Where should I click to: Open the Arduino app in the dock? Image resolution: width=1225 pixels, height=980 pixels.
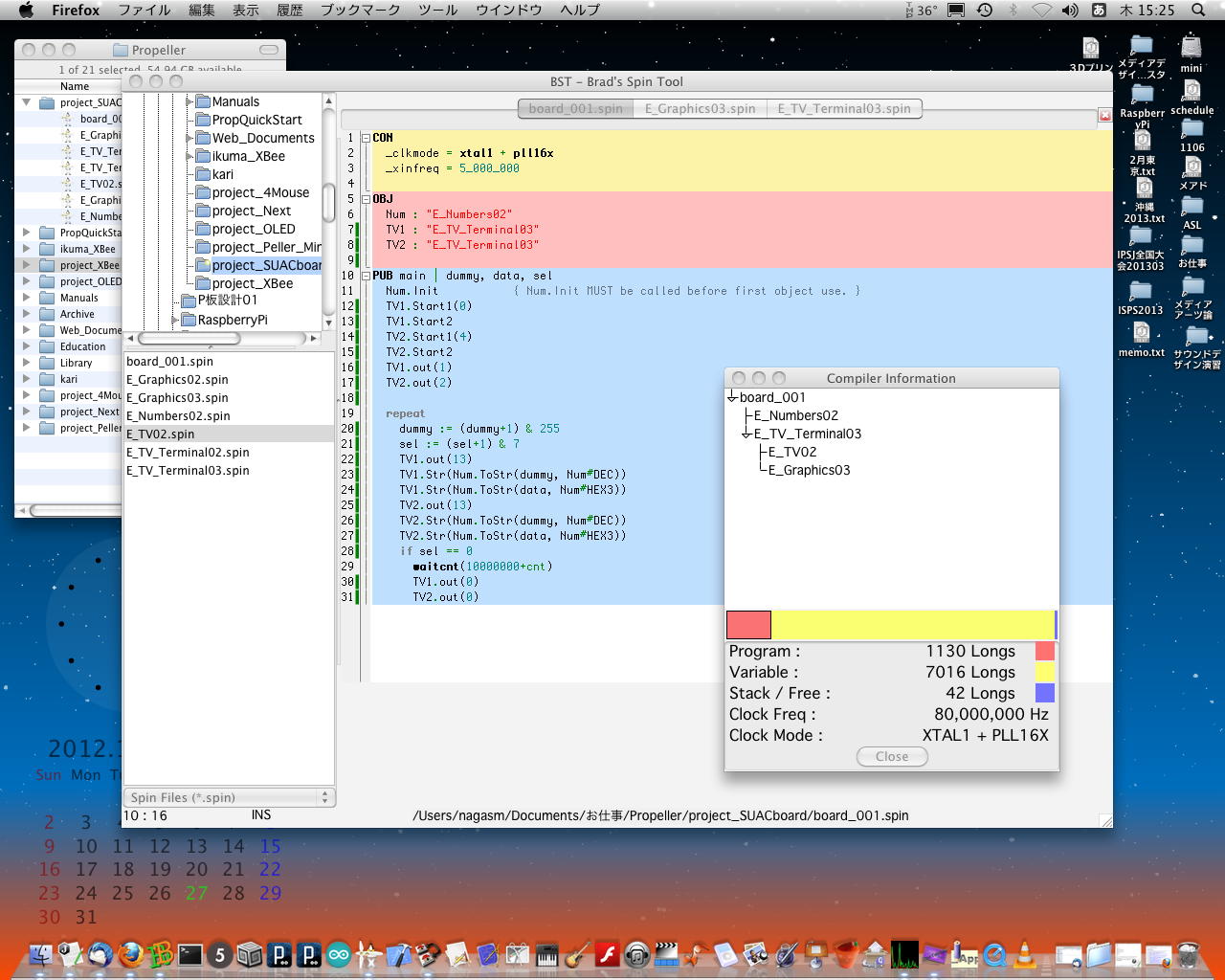point(339,954)
